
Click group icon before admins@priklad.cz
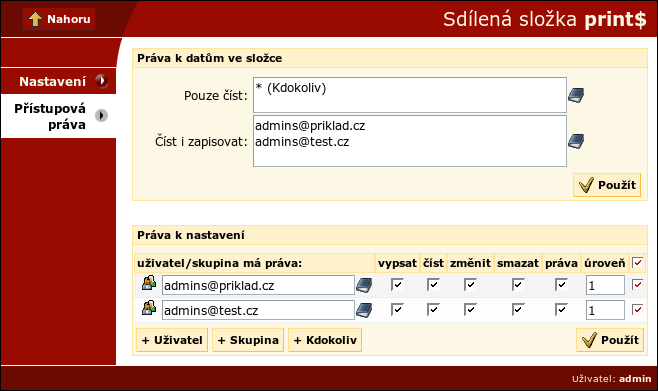pyautogui.click(x=149, y=283)
